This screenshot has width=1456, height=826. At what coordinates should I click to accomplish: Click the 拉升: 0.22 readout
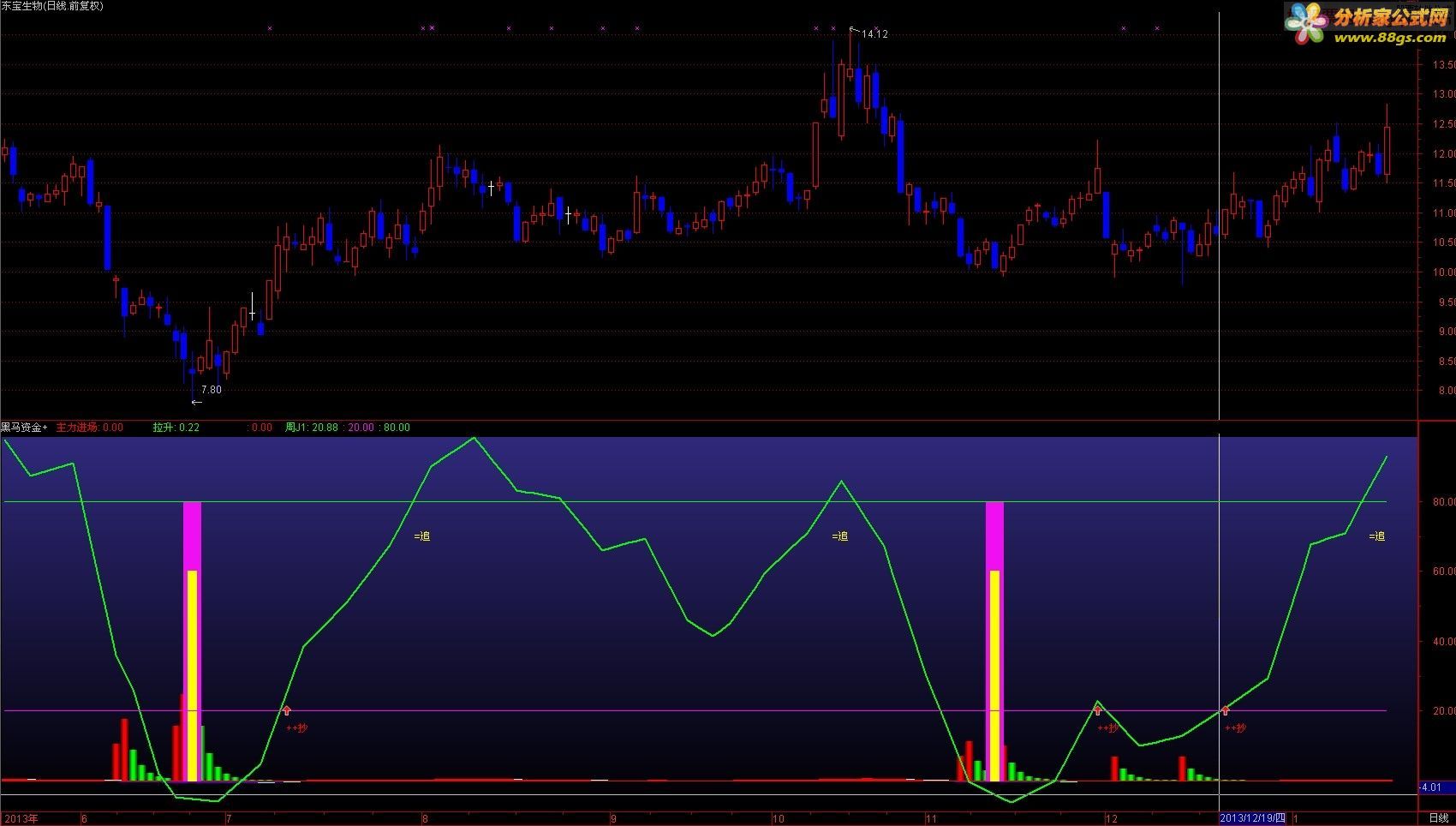(176, 427)
